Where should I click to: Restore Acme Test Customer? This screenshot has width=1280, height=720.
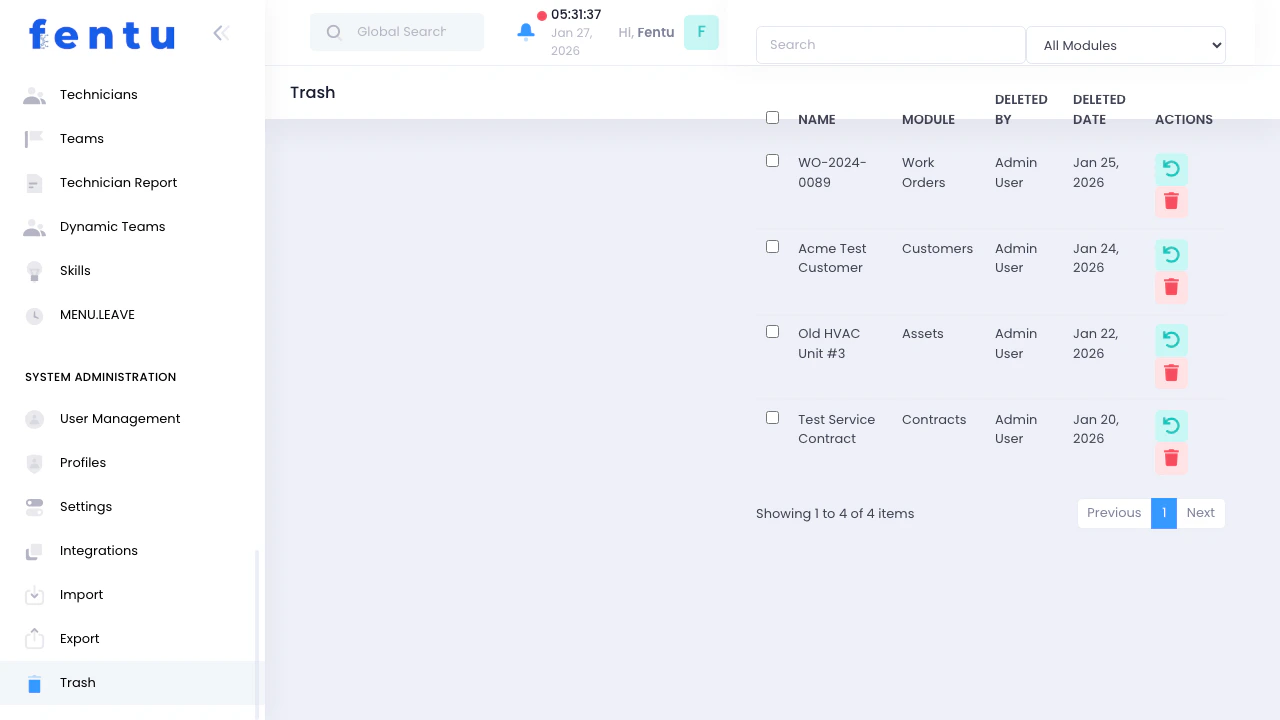[1171, 255]
